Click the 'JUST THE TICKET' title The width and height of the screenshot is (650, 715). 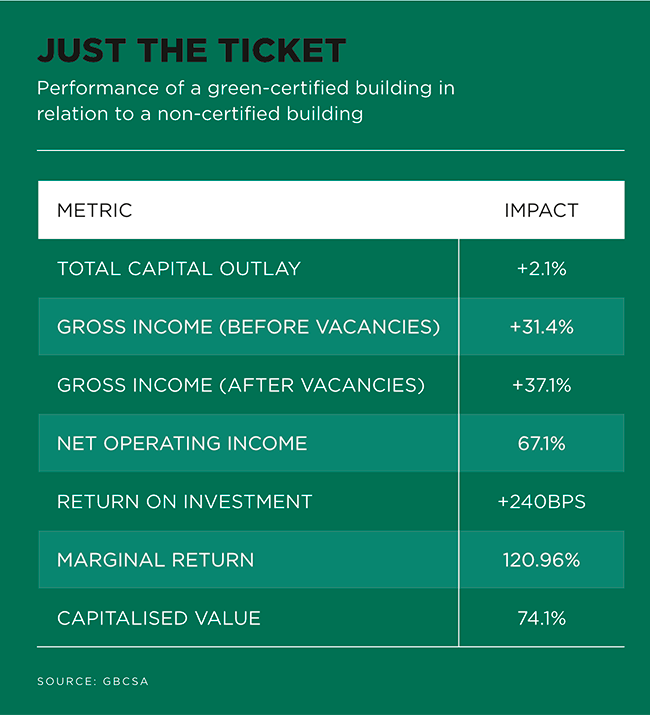pos(192,50)
